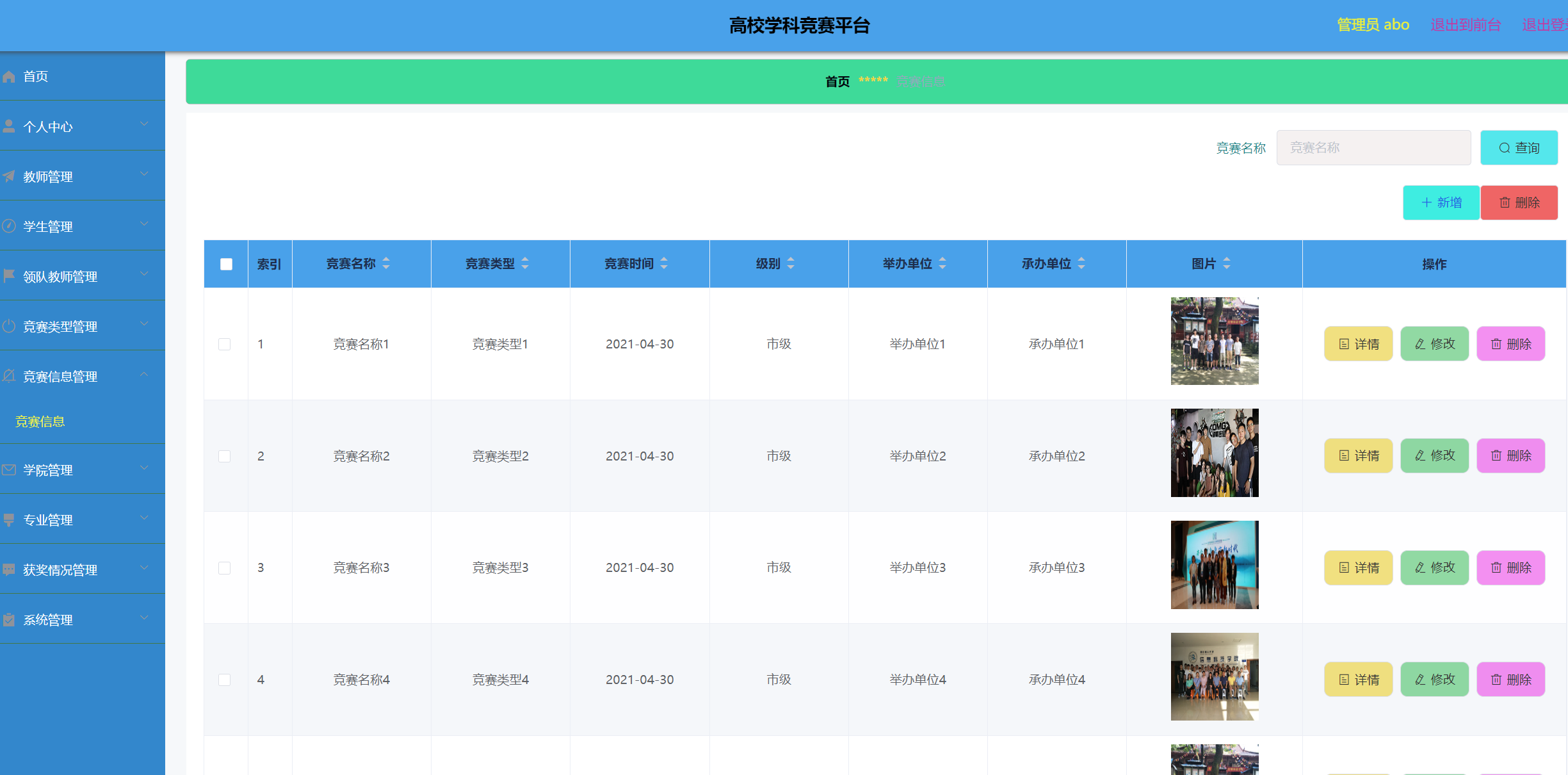The height and width of the screenshot is (775, 1568).
Task: Click the person icon next to 个人中心
Action: pos(9,126)
